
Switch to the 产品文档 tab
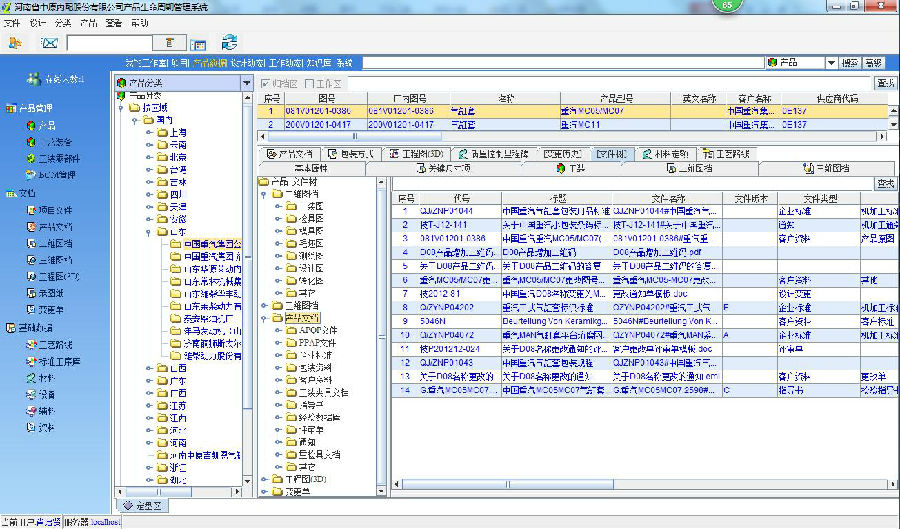coord(289,154)
